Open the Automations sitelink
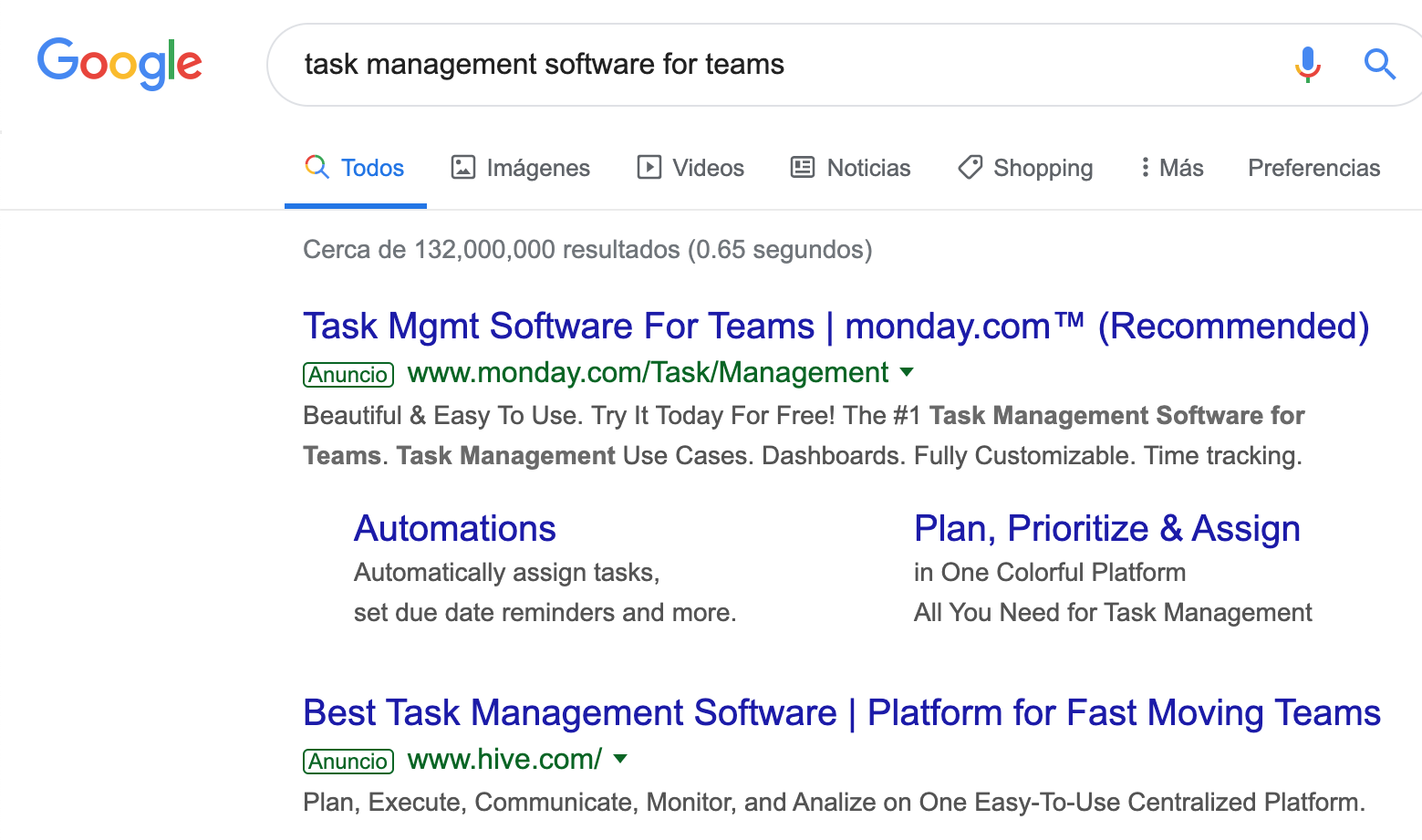Screen dimensions: 1422x840 pos(455,529)
